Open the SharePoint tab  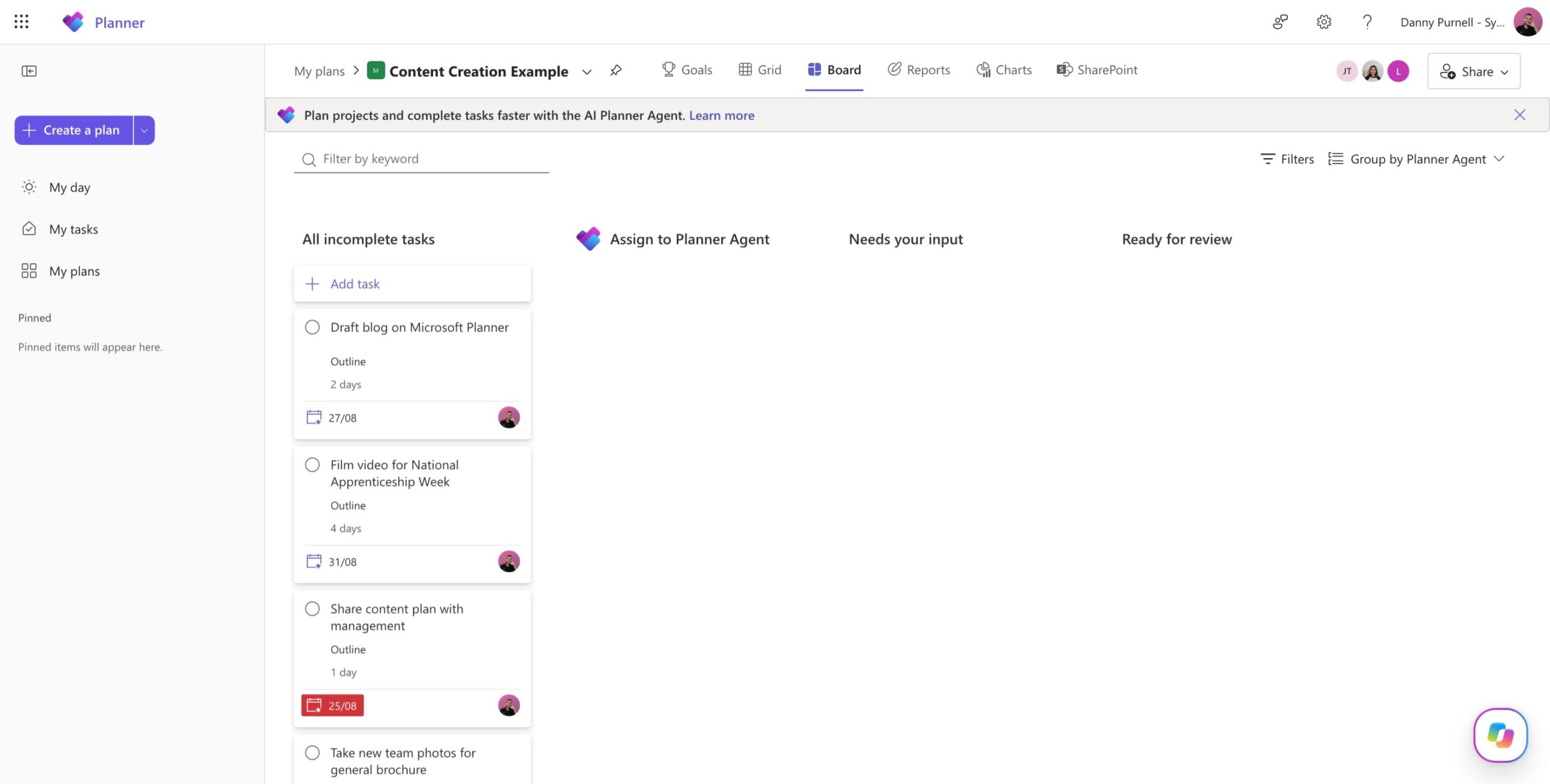click(x=1097, y=70)
